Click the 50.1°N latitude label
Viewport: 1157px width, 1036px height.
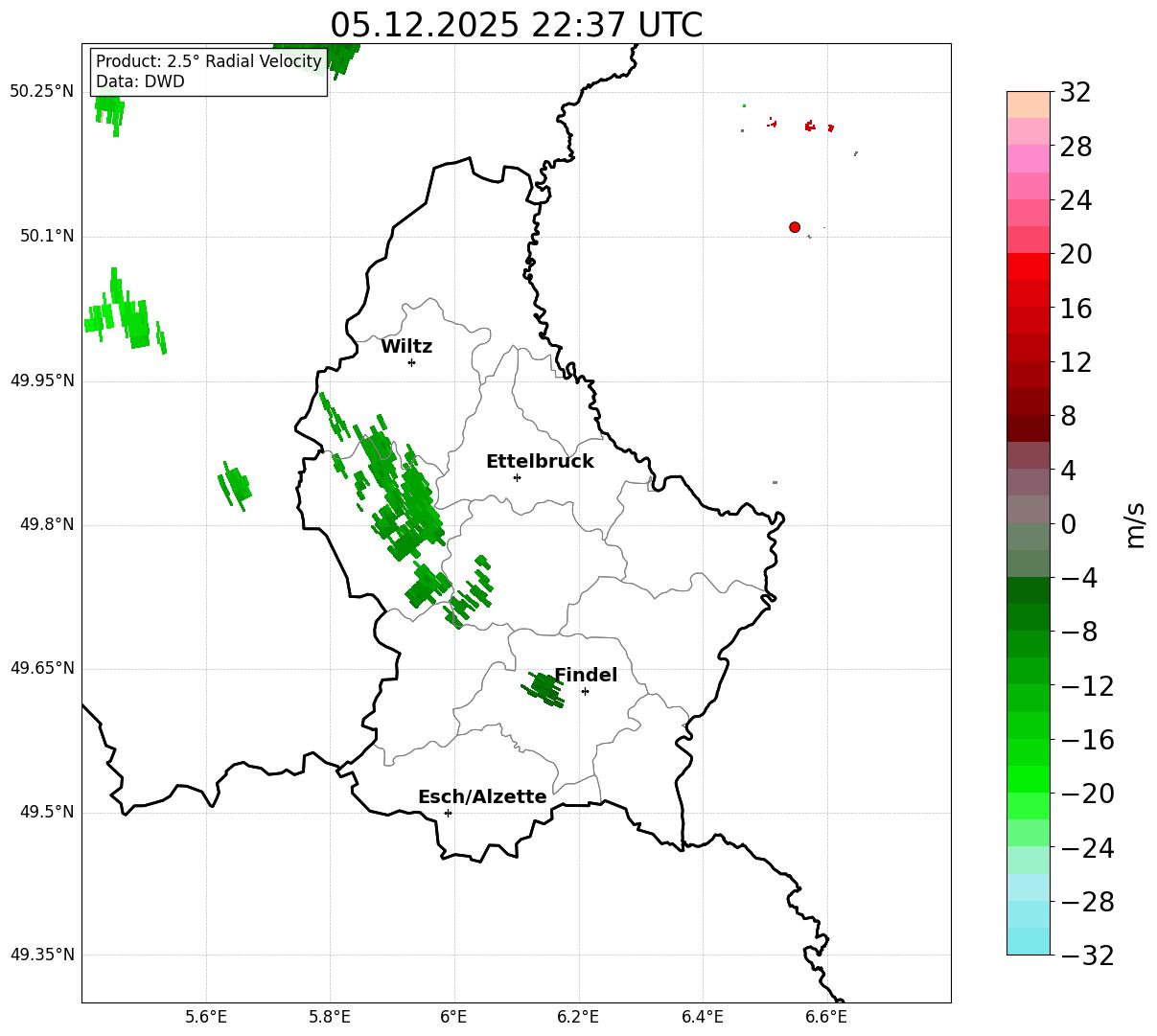pyautogui.click(x=47, y=236)
